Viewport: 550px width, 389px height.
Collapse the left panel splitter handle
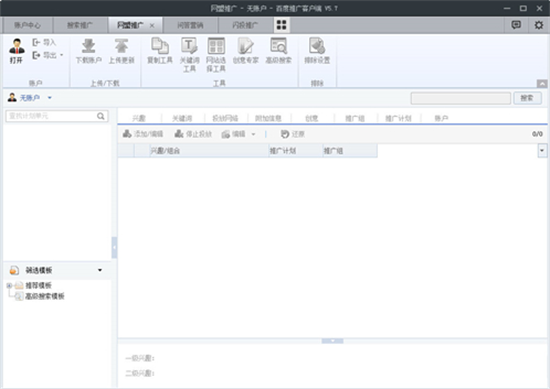pos(114,248)
